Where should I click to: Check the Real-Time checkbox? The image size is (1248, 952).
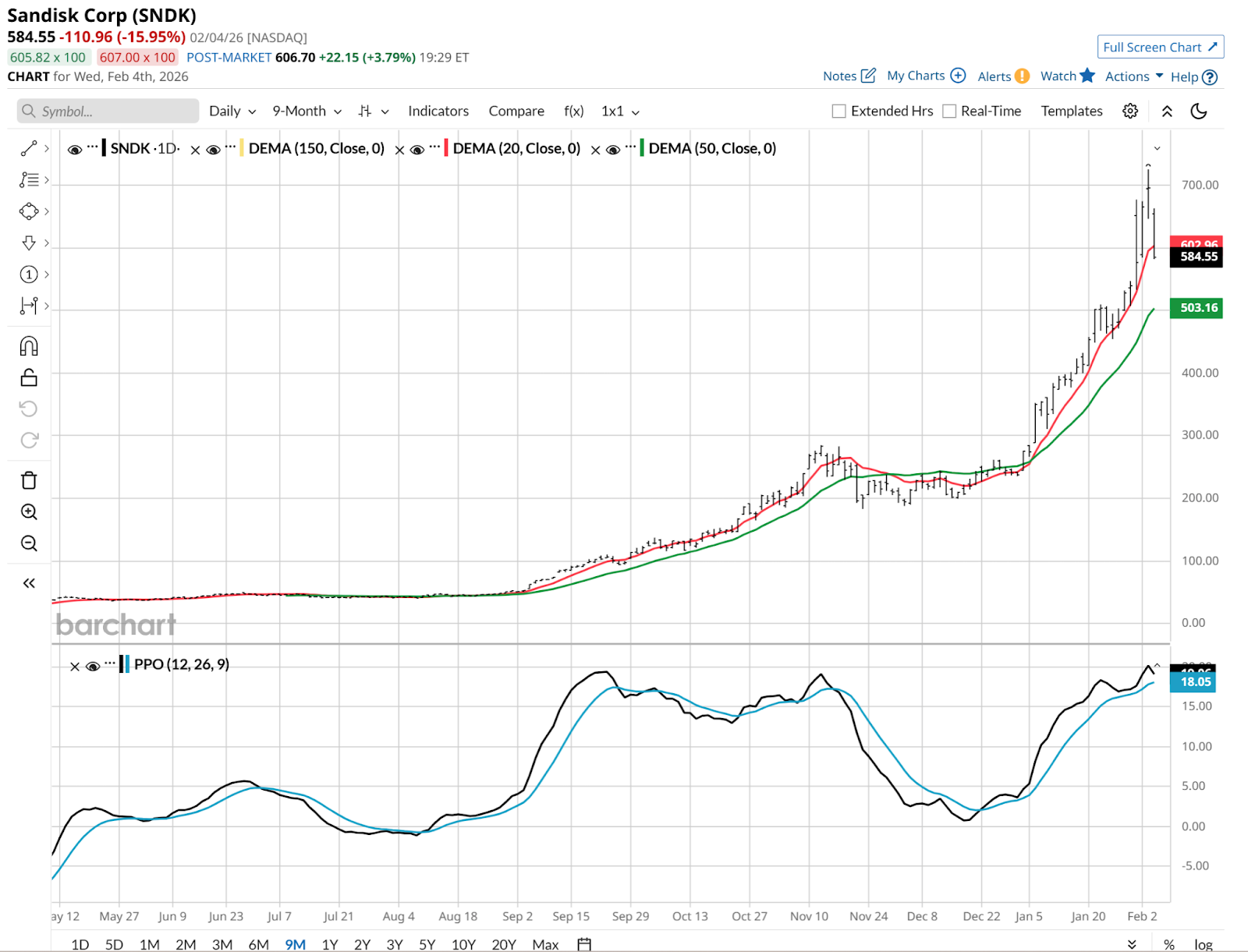click(x=949, y=111)
